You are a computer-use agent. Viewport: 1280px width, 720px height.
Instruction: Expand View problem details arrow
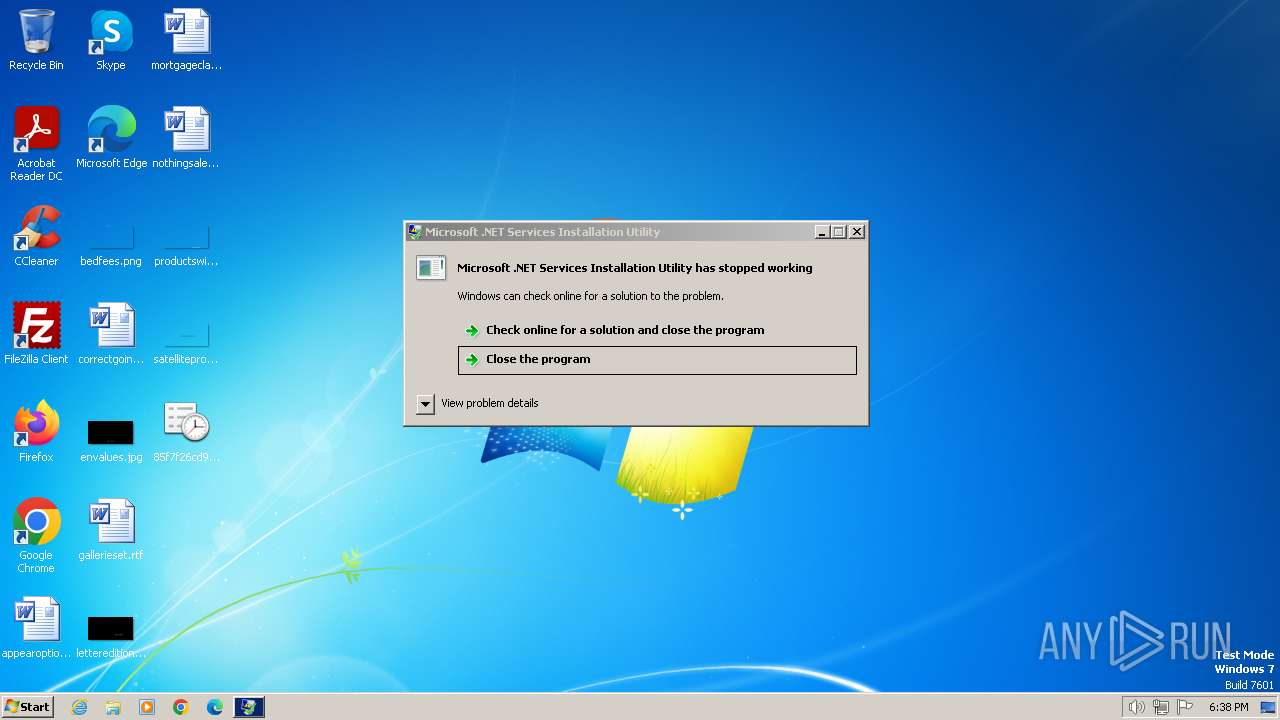click(425, 403)
